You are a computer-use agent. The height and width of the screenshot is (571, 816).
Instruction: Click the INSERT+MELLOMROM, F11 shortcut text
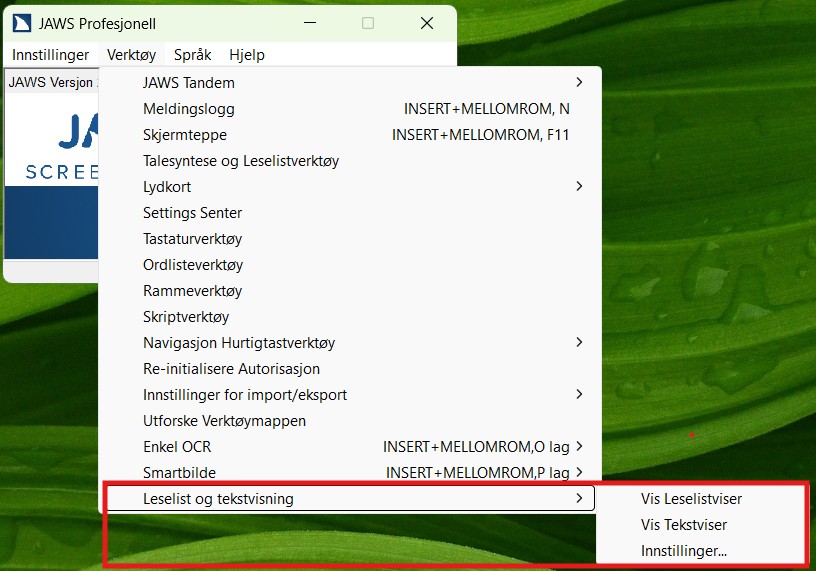click(481, 135)
